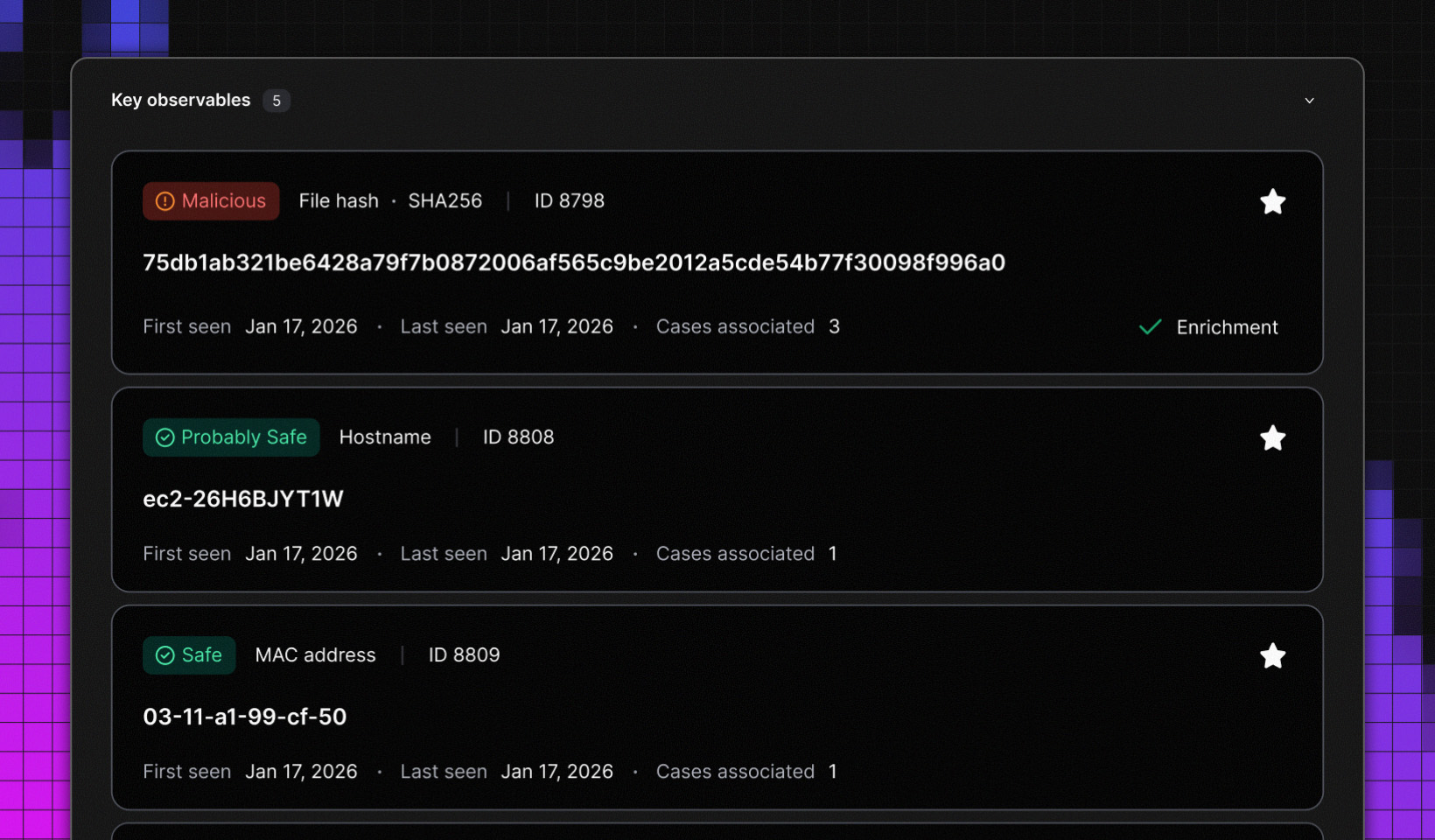Toggle star on Hostname ID 8808 observable
Viewport: 1435px width, 840px height.
1272,437
